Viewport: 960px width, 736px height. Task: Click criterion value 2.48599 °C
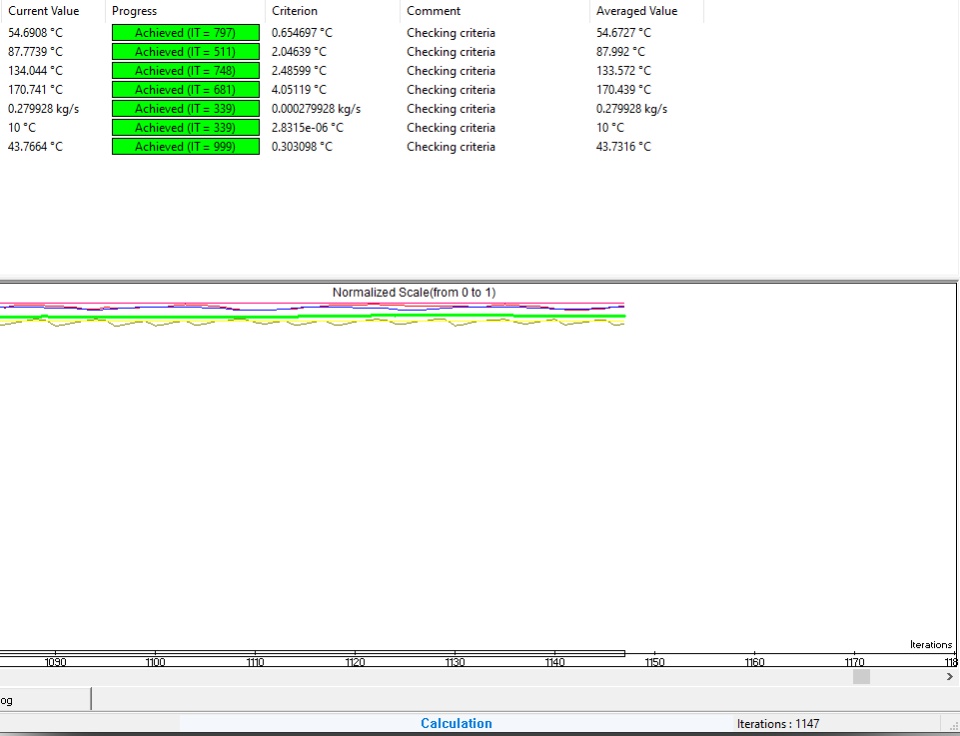point(299,70)
